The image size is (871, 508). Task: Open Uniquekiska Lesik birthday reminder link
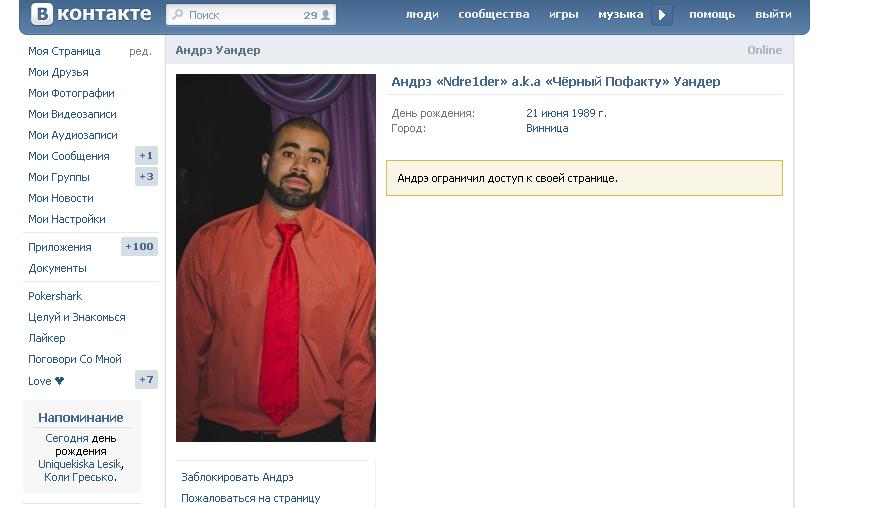click(x=81, y=464)
